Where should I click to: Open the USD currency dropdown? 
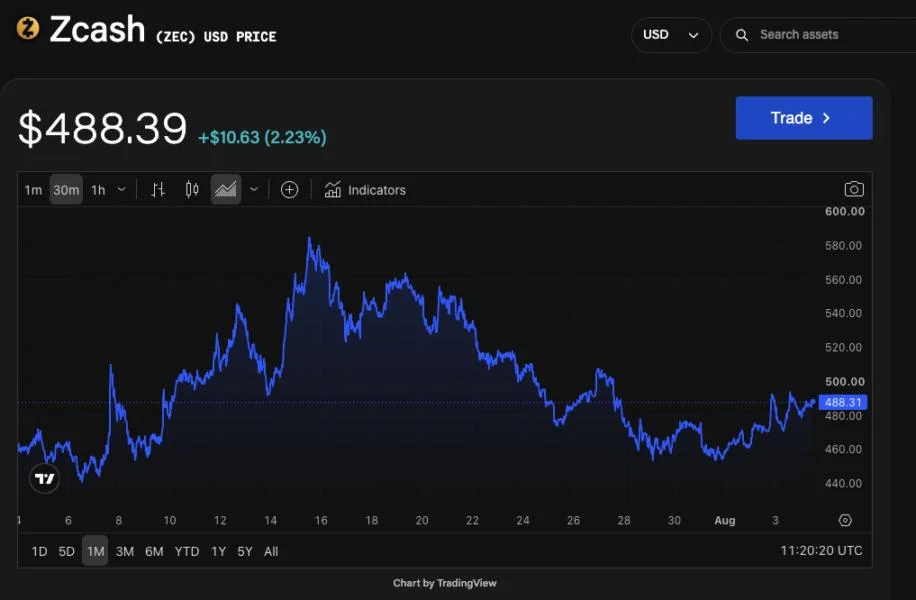pyautogui.click(x=671, y=35)
